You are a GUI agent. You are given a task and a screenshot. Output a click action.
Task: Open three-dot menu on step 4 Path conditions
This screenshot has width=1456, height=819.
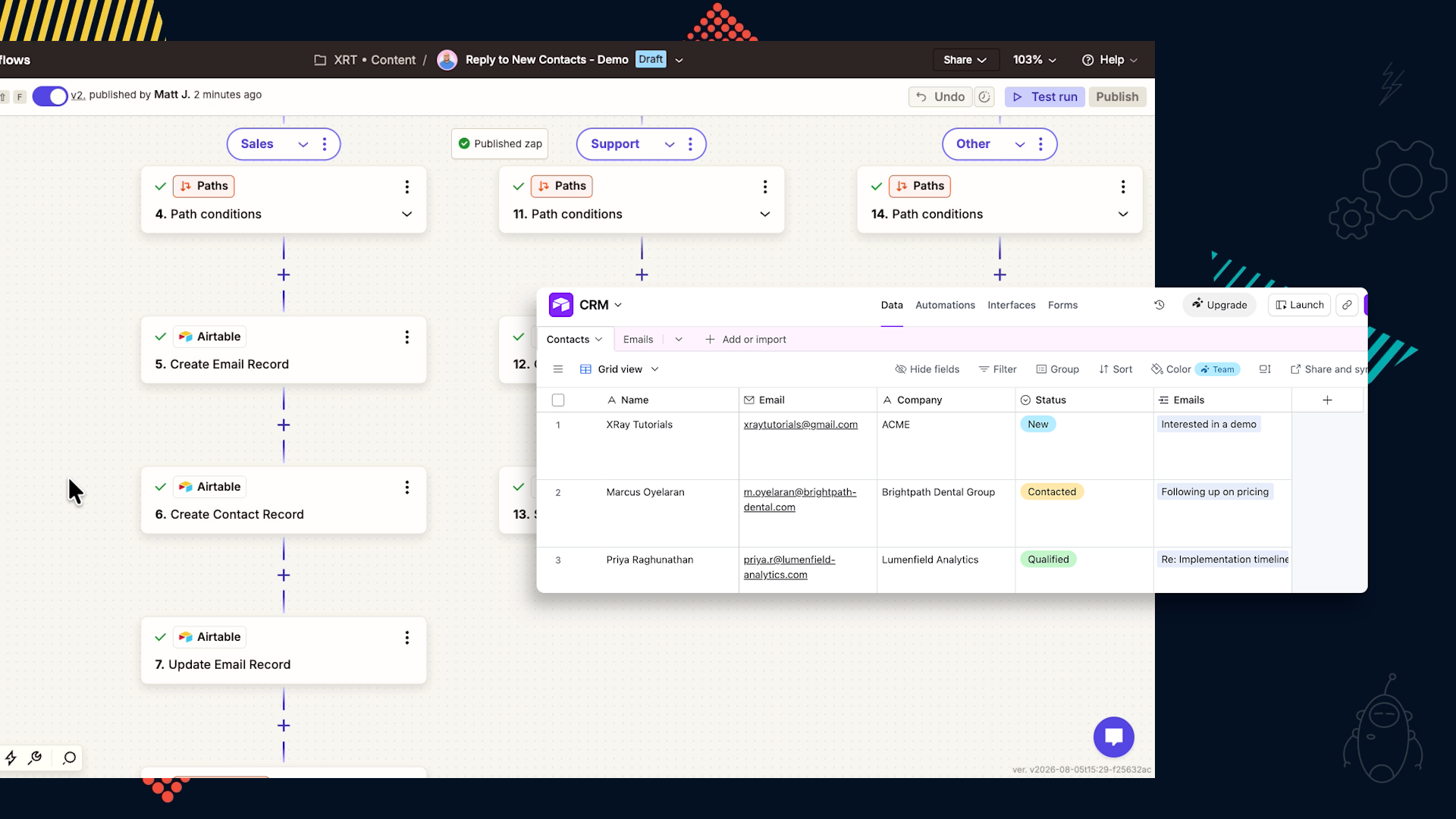point(407,187)
